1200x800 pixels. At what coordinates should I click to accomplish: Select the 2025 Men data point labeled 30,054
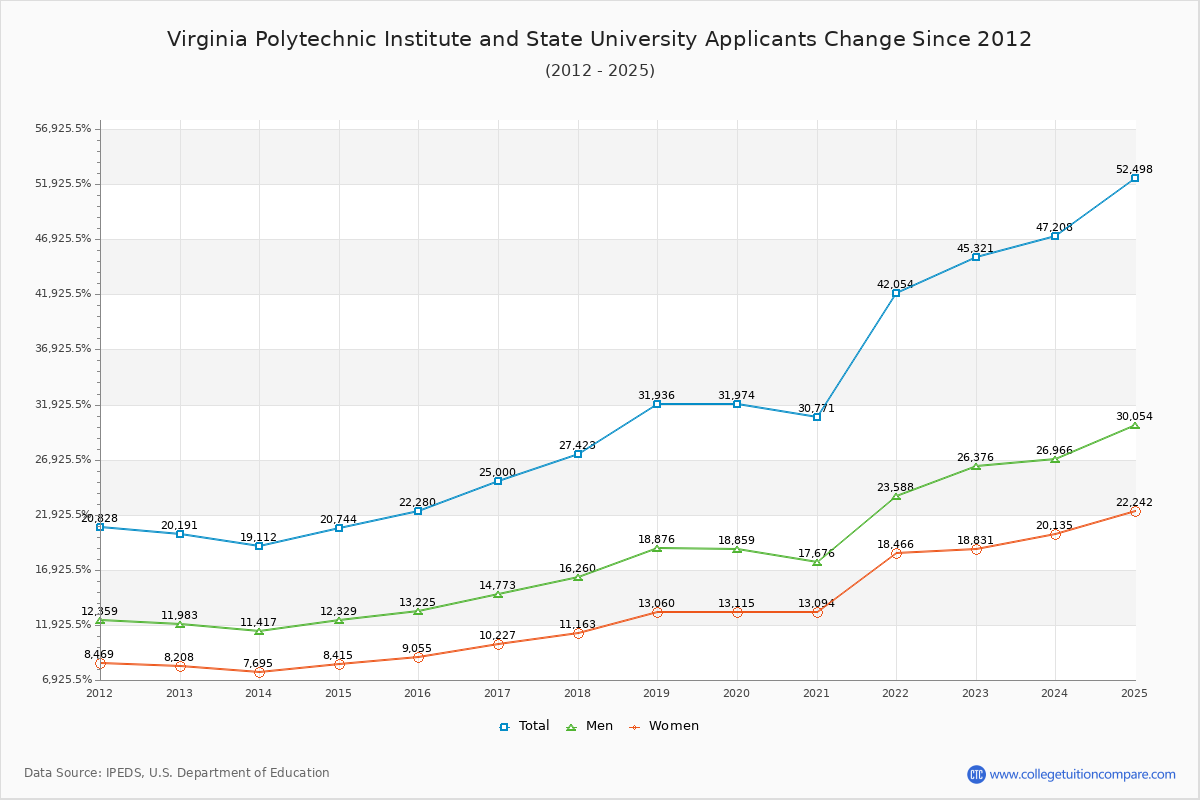[x=1133, y=426]
